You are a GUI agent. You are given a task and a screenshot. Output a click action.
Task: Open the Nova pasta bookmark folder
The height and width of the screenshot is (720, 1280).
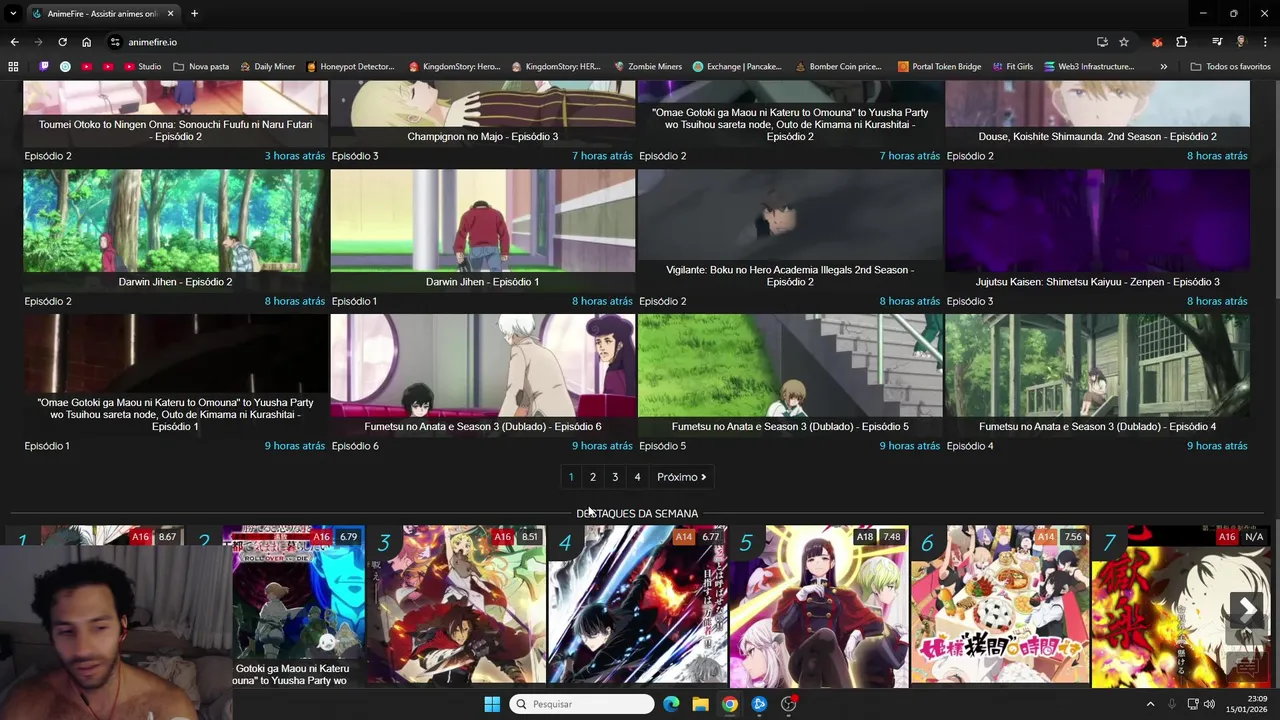[201, 67]
